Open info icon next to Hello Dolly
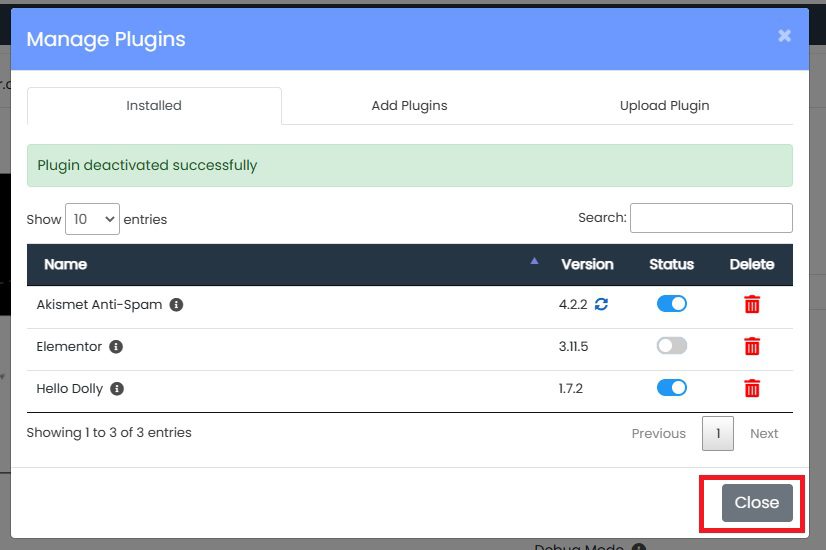This screenshot has width=826, height=550. [117, 389]
